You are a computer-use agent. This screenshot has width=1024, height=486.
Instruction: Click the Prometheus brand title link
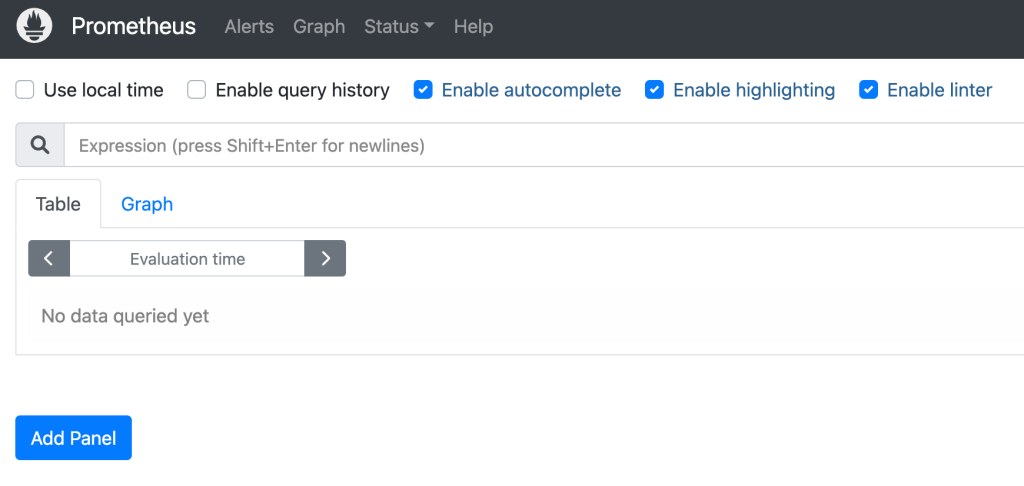point(134,27)
